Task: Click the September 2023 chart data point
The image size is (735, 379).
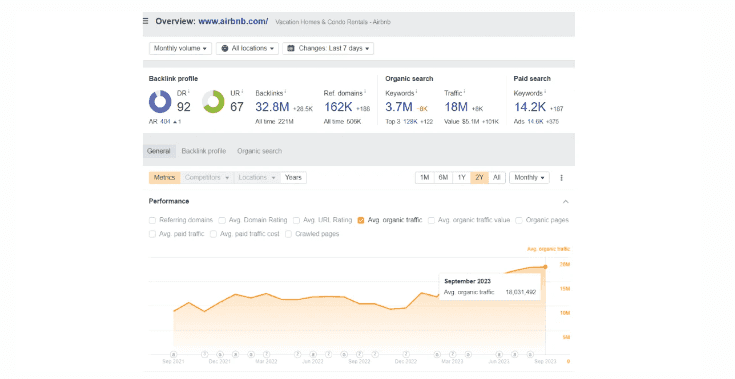Action: [x=545, y=267]
